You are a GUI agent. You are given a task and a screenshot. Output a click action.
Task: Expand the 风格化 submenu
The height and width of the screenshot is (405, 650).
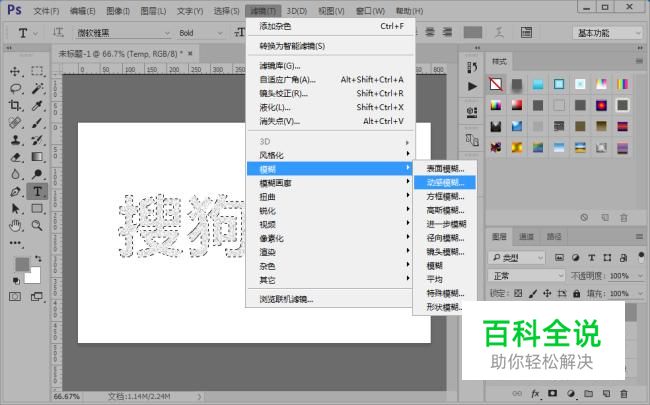click(x=330, y=155)
